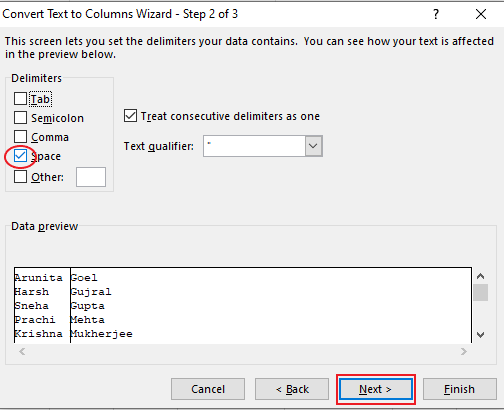
Task: Select 'Mukherjee' in the data preview
Action: (x=102, y=334)
